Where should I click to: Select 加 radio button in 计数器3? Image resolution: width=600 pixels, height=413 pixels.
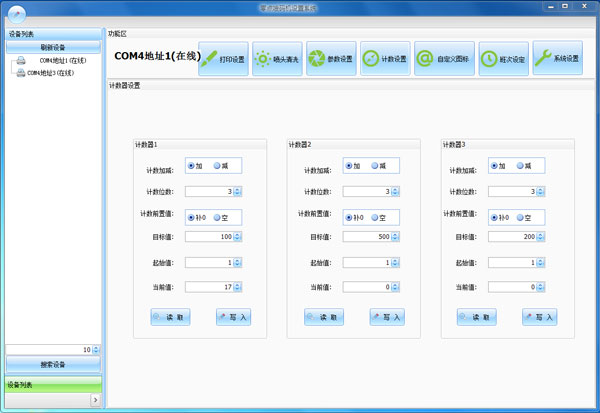tap(496, 166)
